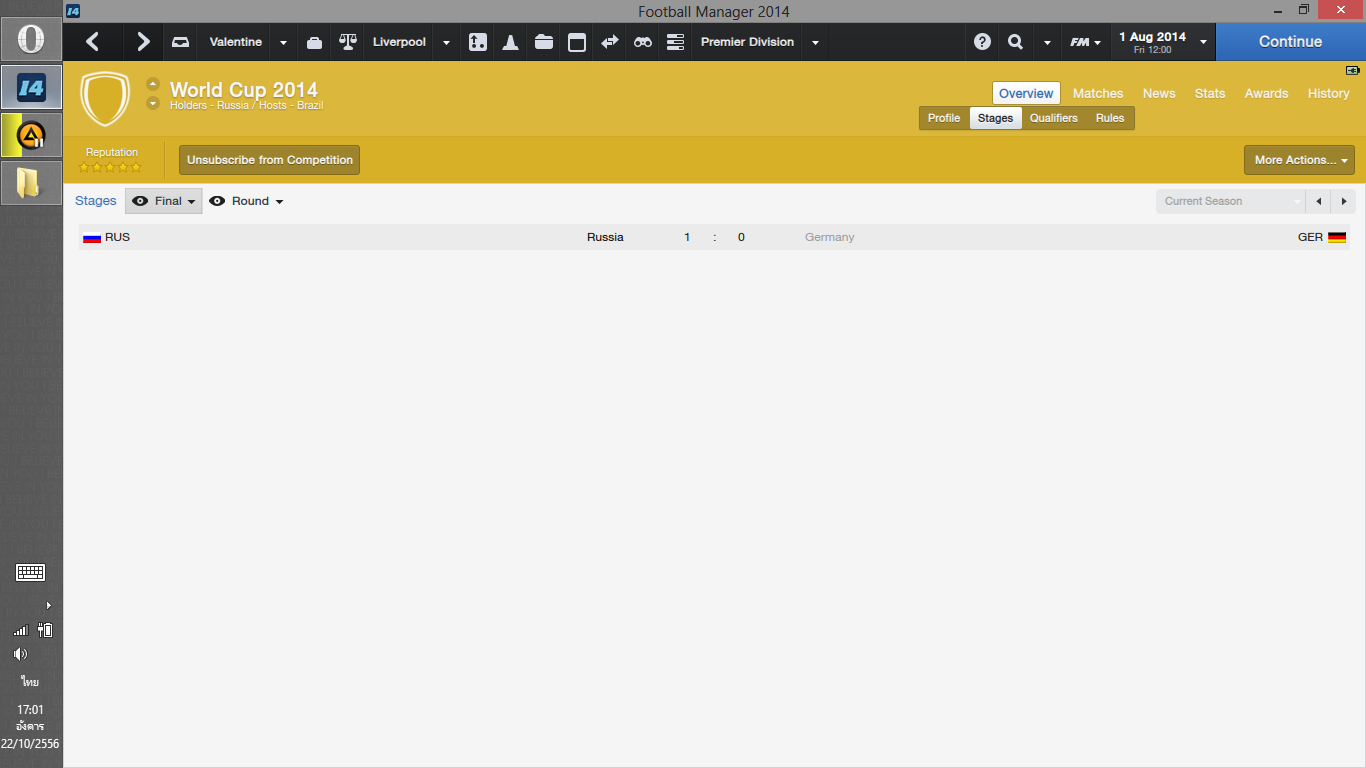Open the tactics board icon
Viewport: 1366px width, 768px height.
[478, 42]
